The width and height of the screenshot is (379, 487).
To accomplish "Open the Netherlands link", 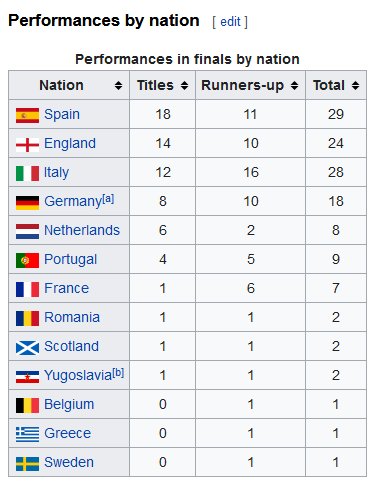I will pyautogui.click(x=82, y=230).
